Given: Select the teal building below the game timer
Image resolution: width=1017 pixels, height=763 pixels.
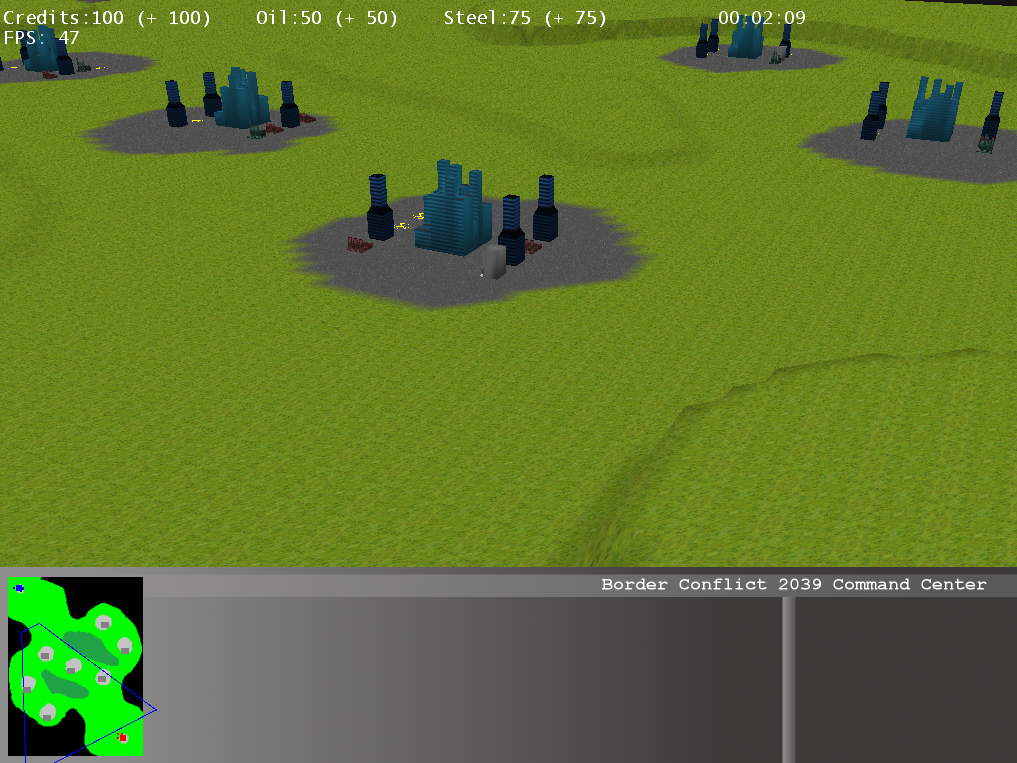Looking at the screenshot, I should point(746,38).
